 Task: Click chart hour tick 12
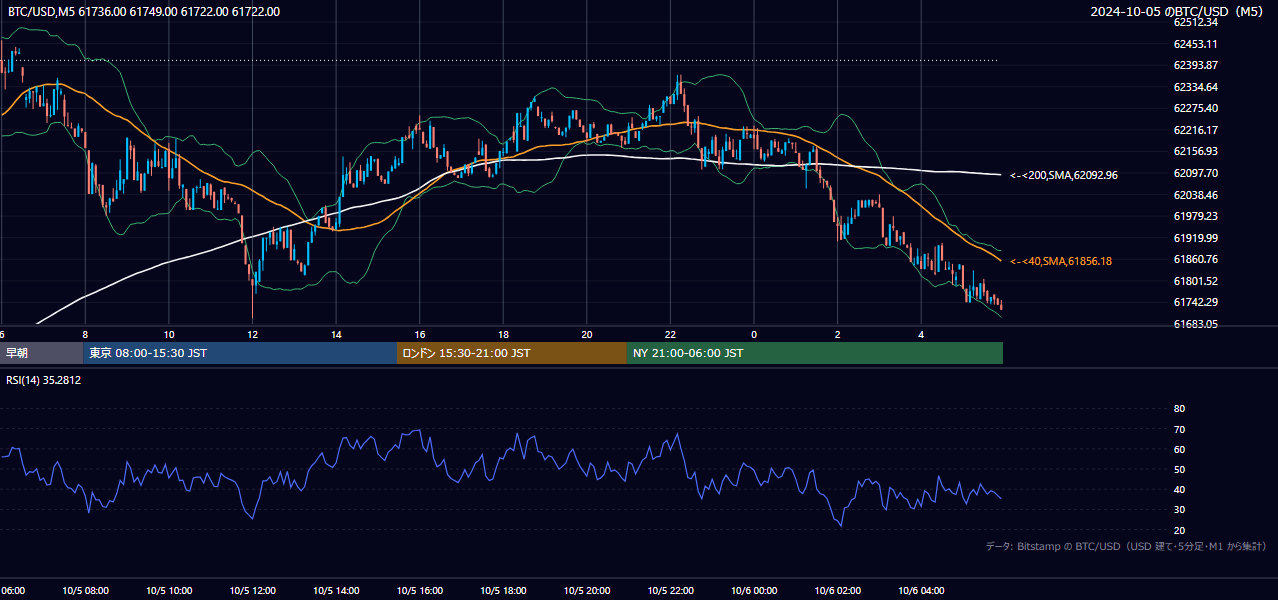pos(253,334)
